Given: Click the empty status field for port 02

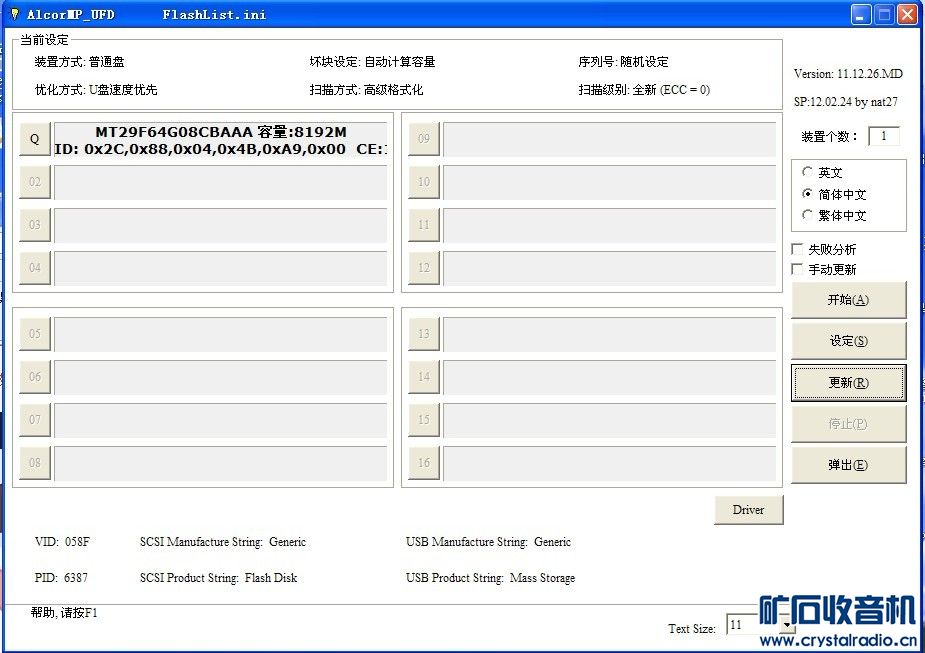Looking at the screenshot, I should point(221,182).
